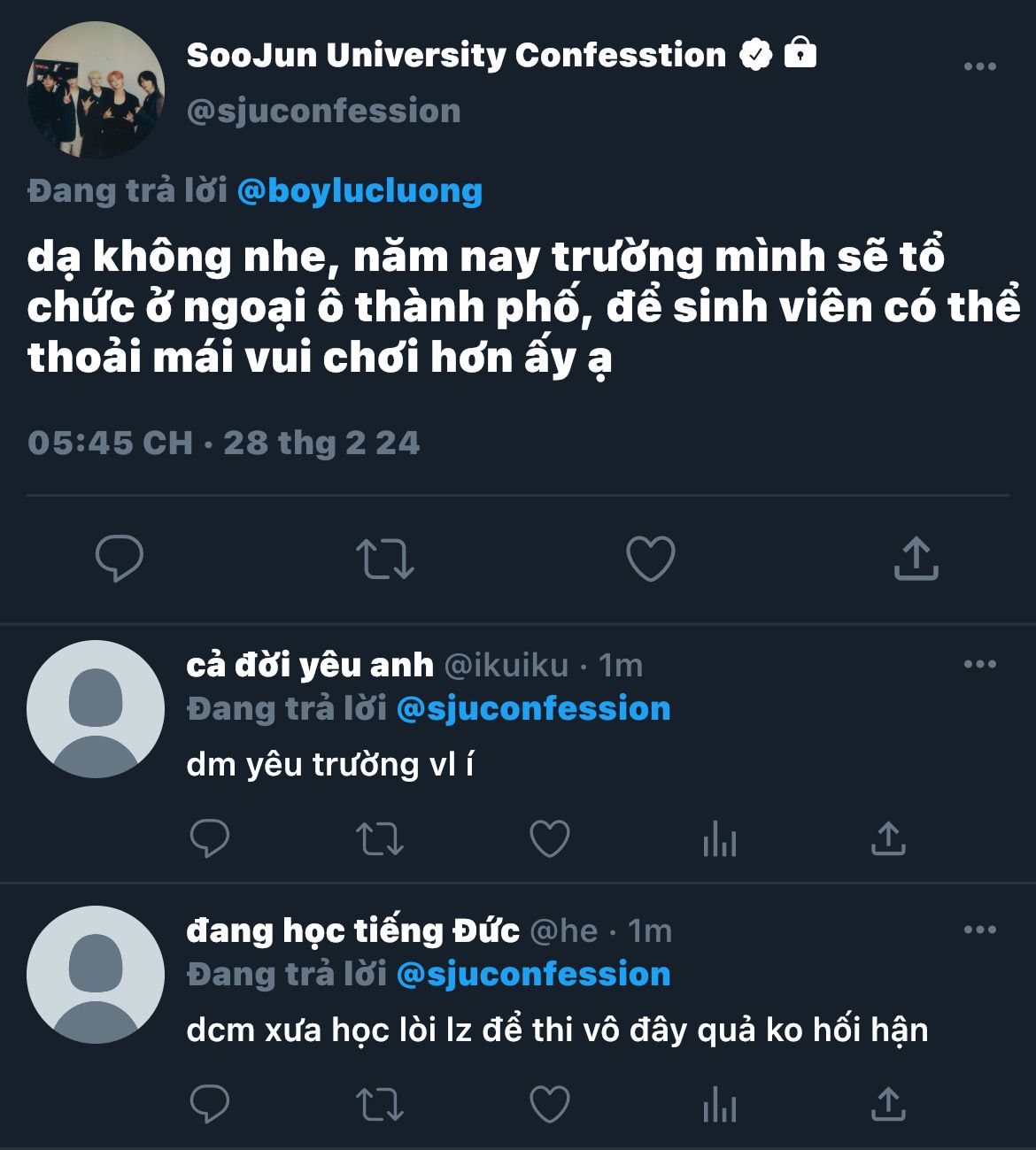
Task: Open more options for main tweet
Action: (979, 66)
